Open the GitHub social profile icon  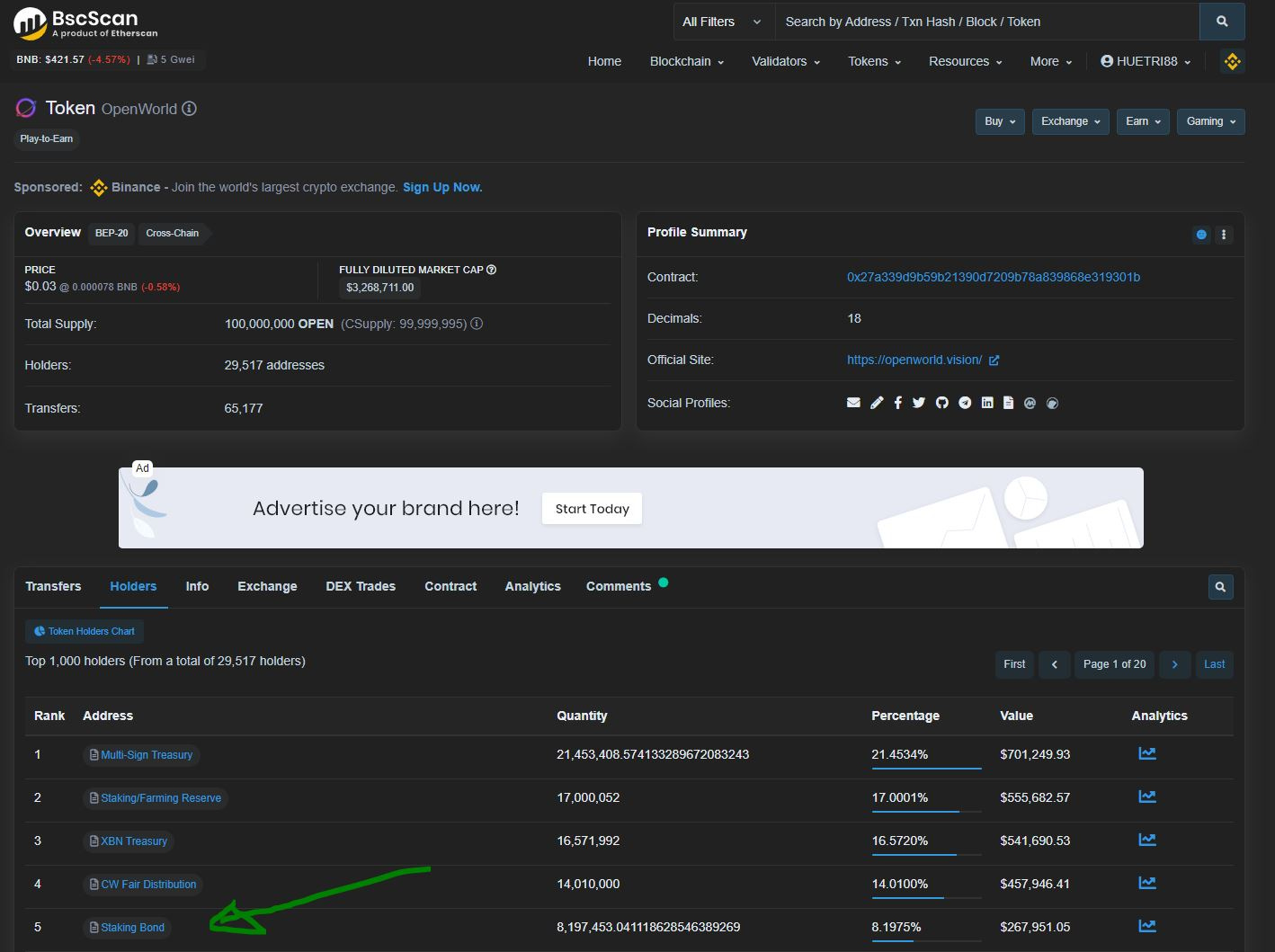pos(941,403)
